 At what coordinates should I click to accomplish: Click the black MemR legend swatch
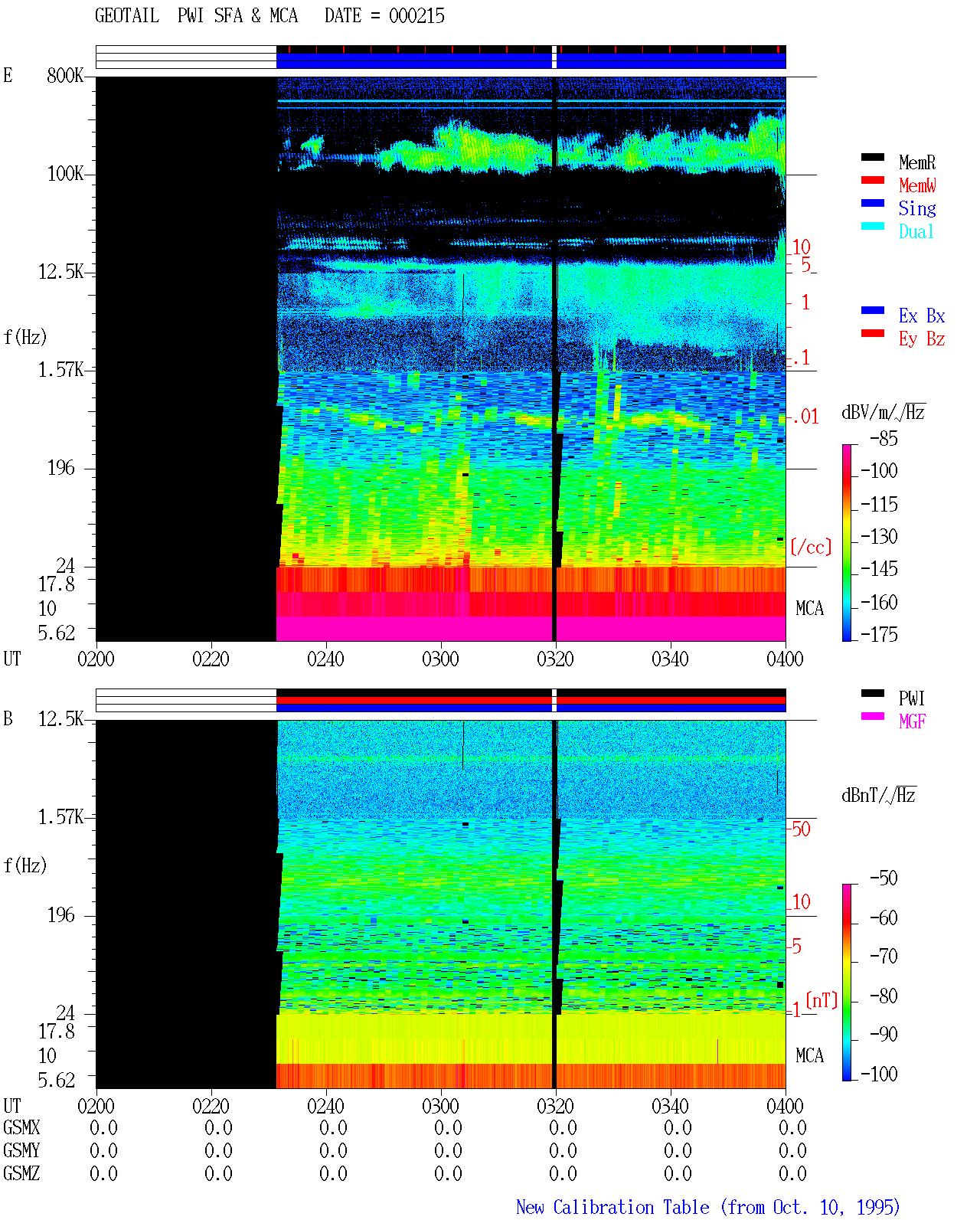pyautogui.click(x=872, y=157)
